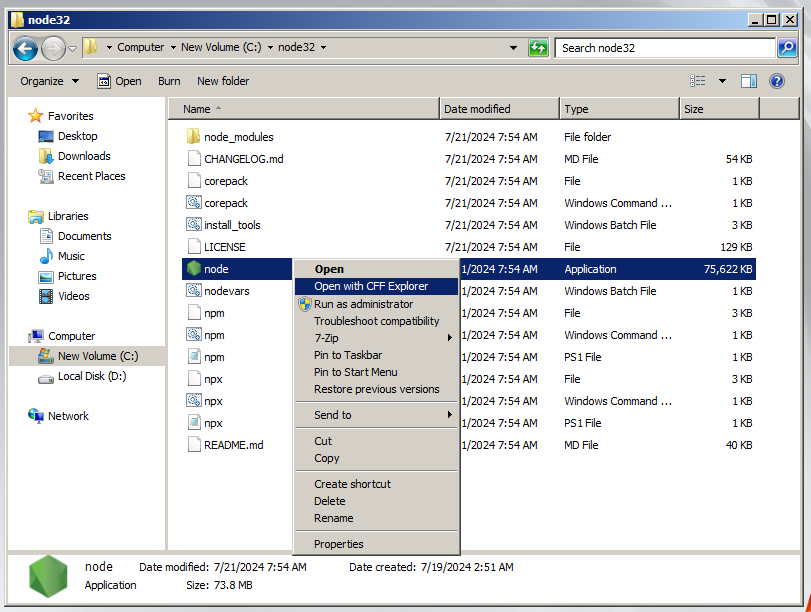Choose Open in the context menu
Screen dimensions: 811x612
[376, 269]
